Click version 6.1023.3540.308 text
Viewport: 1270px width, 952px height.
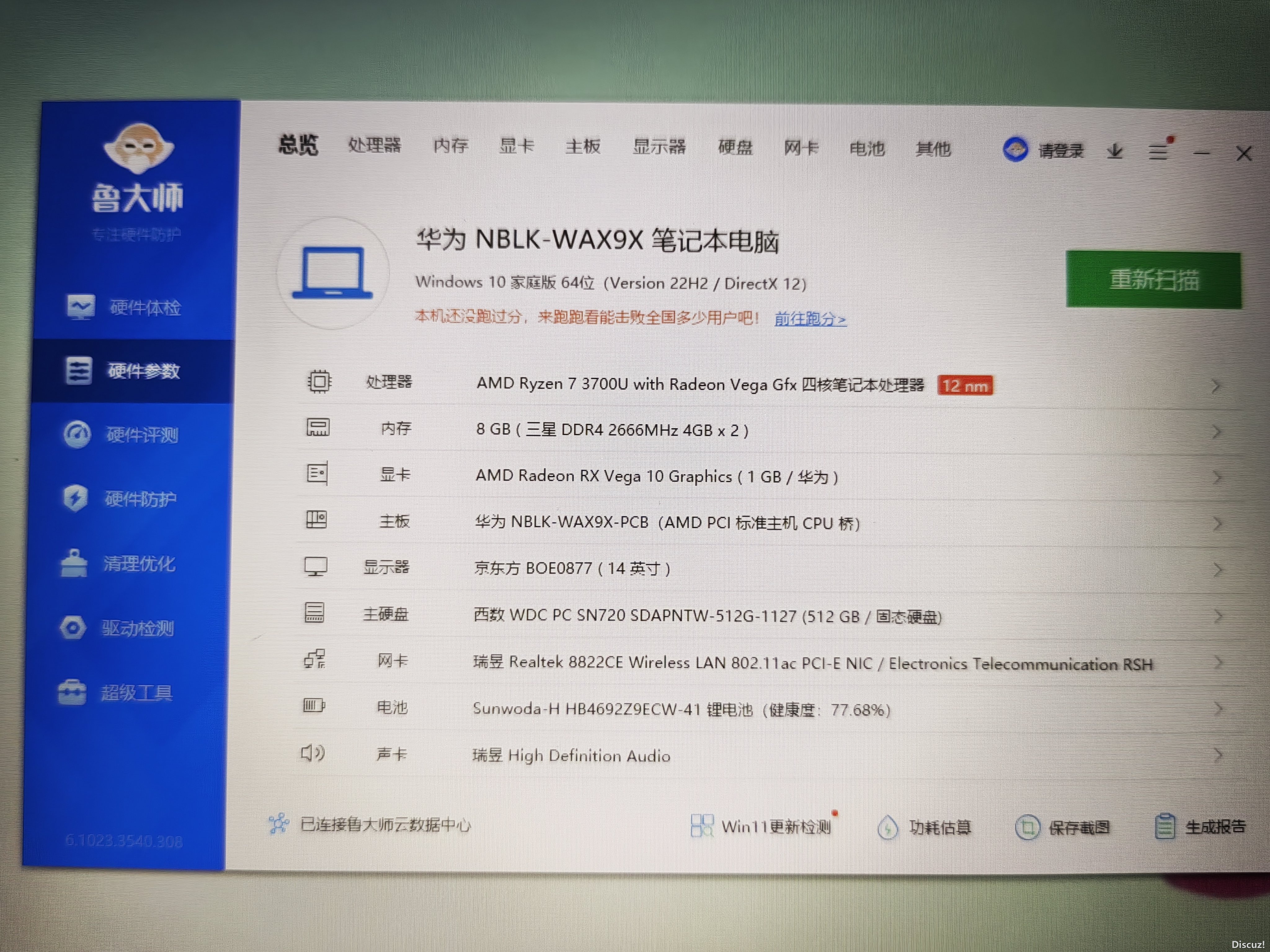[x=124, y=841]
